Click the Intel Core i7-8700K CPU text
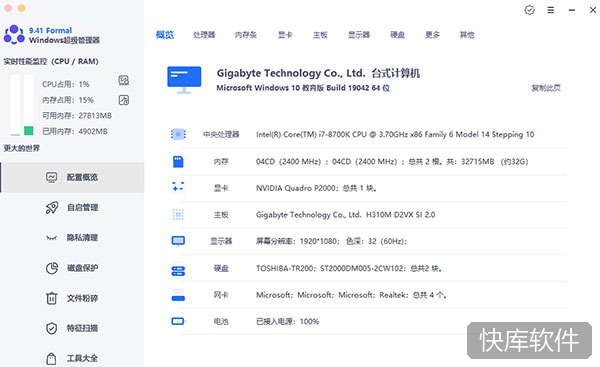The image size is (600, 367). [x=395, y=134]
